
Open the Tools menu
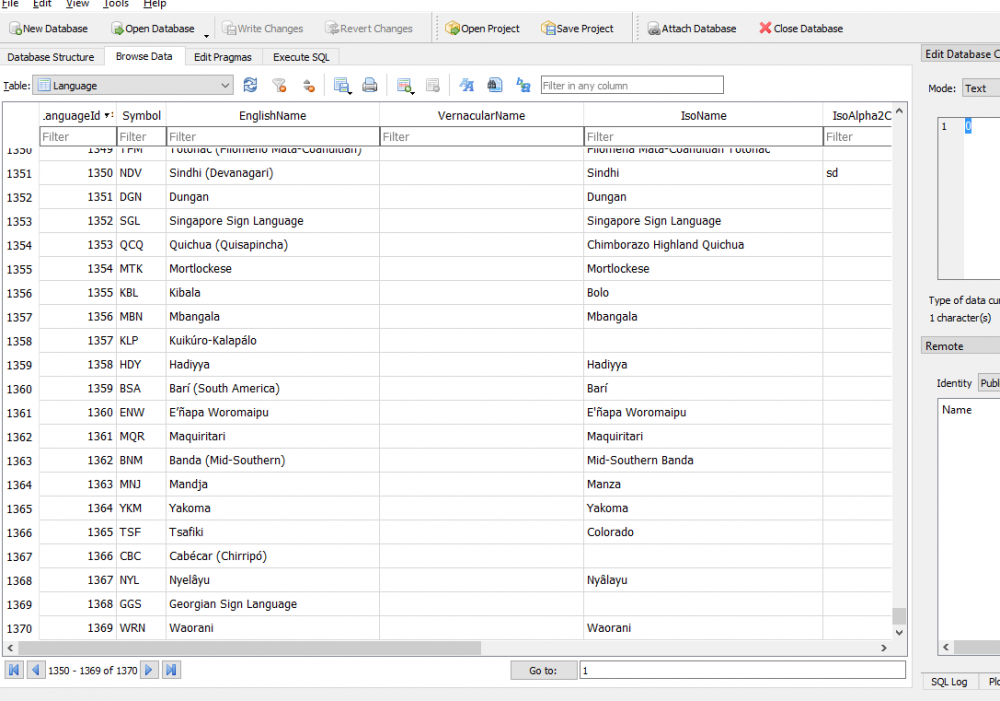[x=116, y=4]
